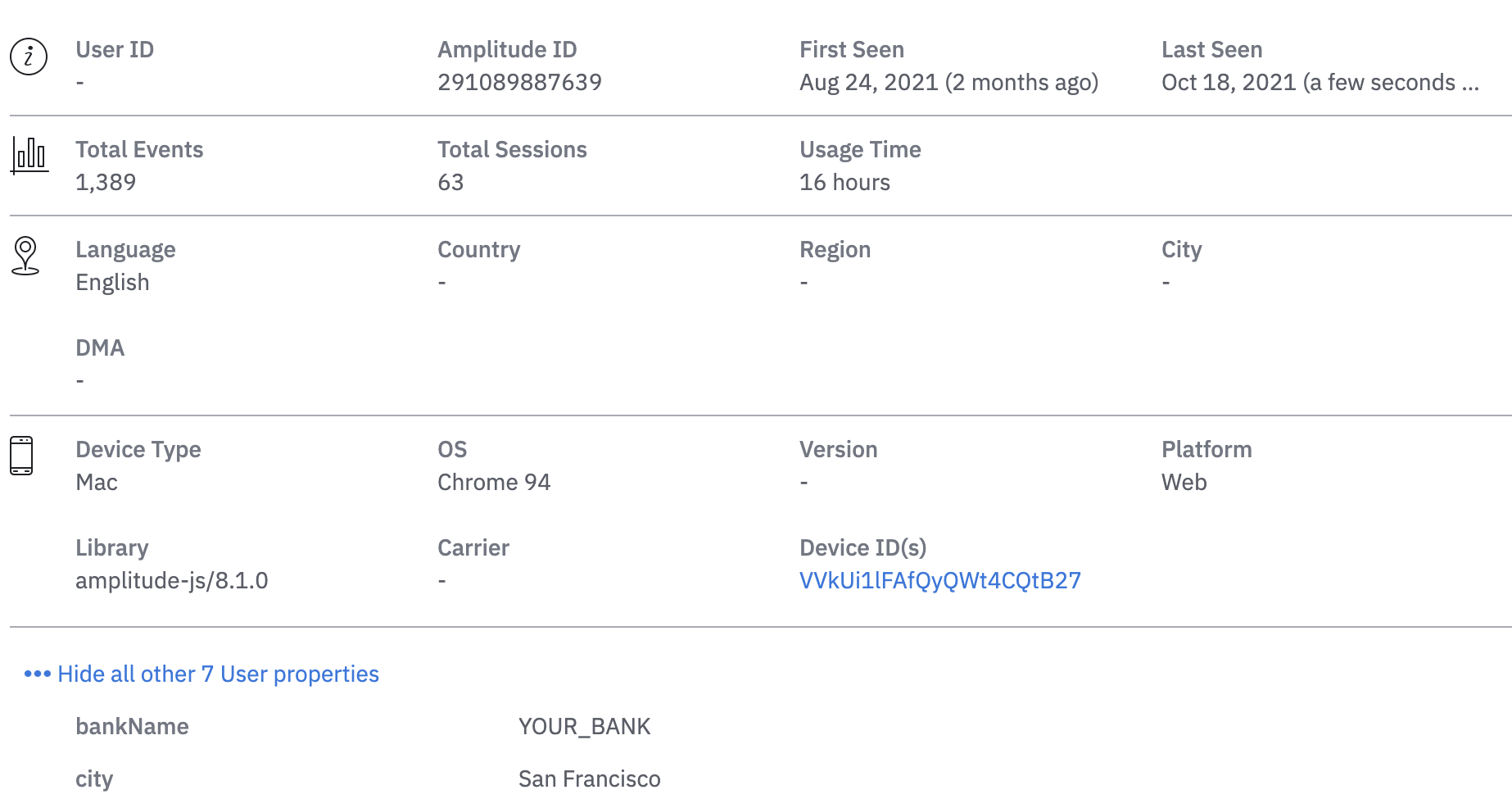Click the Amplitude ID value 291089887639
This screenshot has height=808, width=1512.
tap(519, 82)
